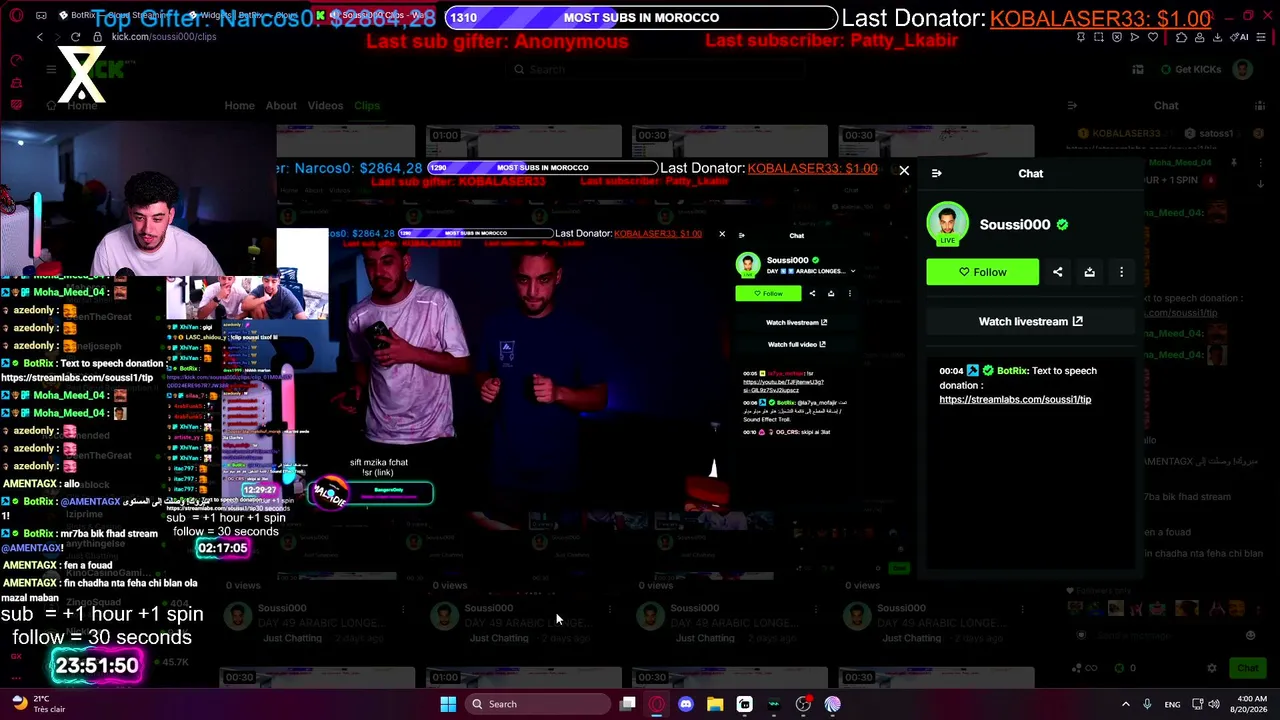Open Soussi000 profile avatar in clip panel
The width and height of the screenshot is (1280, 720).
947,224
